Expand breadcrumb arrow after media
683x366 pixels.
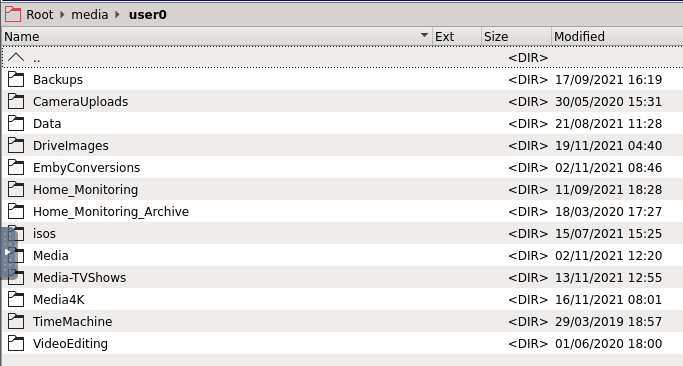(x=117, y=14)
